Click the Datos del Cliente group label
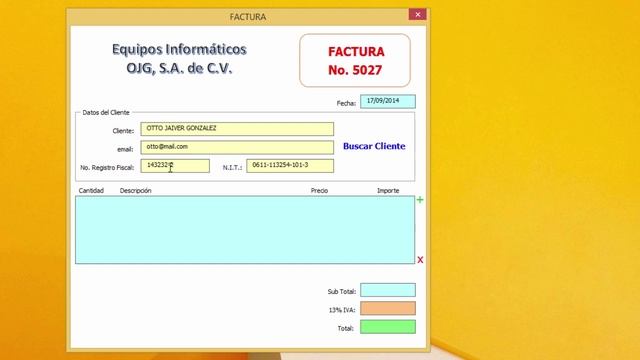The image size is (640, 360). (106, 112)
